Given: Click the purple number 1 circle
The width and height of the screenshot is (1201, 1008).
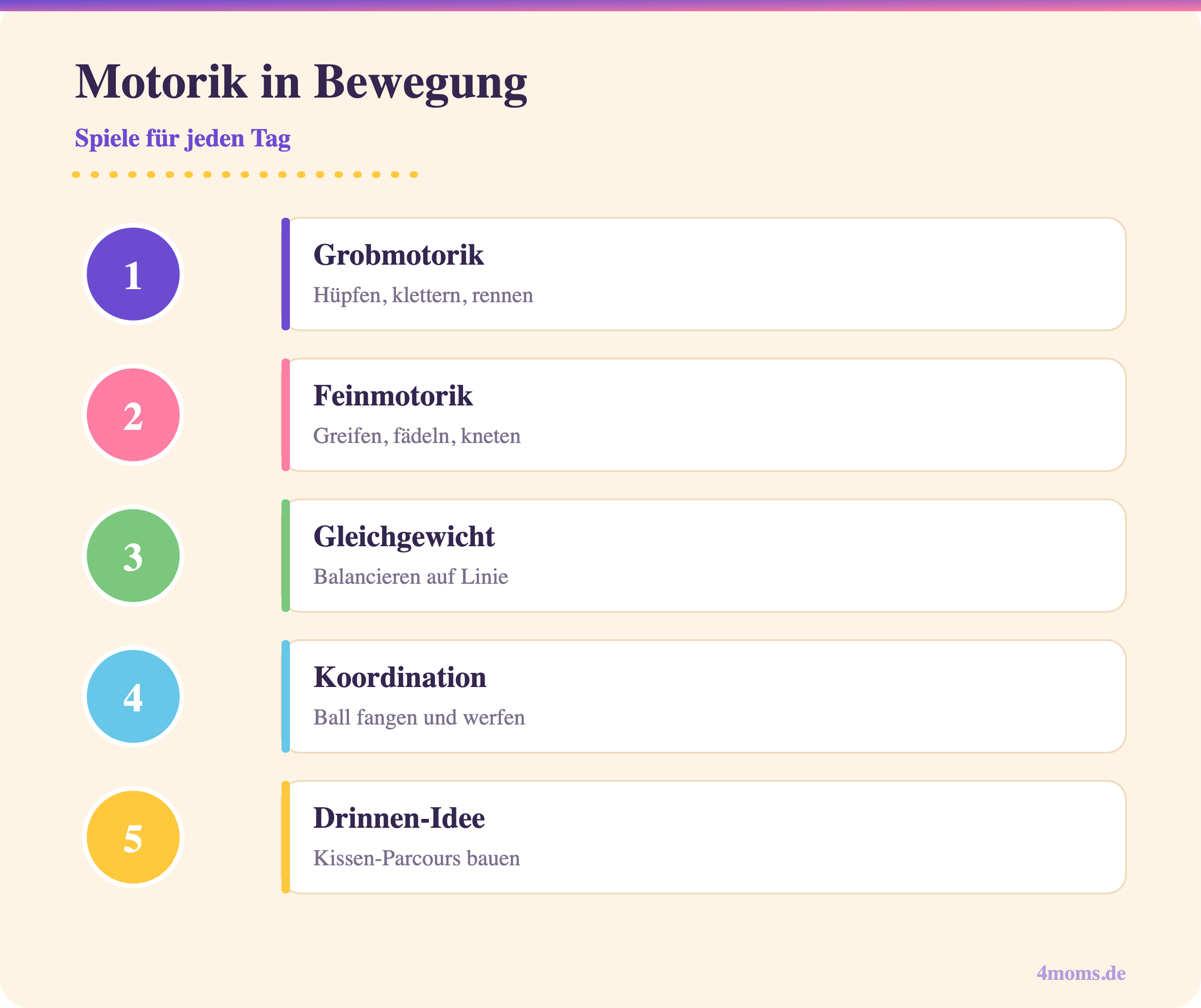Looking at the screenshot, I should (133, 274).
